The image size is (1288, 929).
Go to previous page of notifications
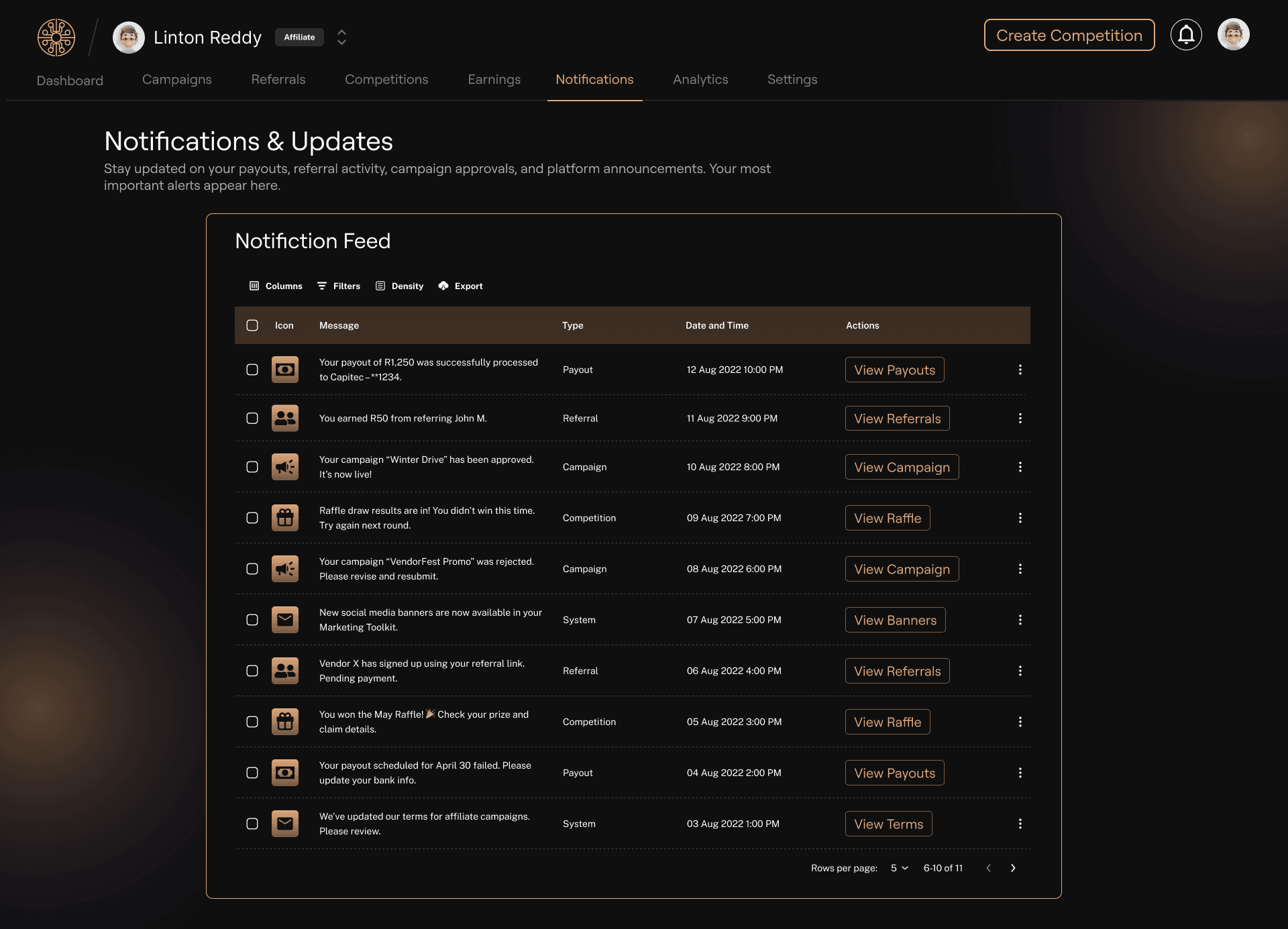point(988,868)
